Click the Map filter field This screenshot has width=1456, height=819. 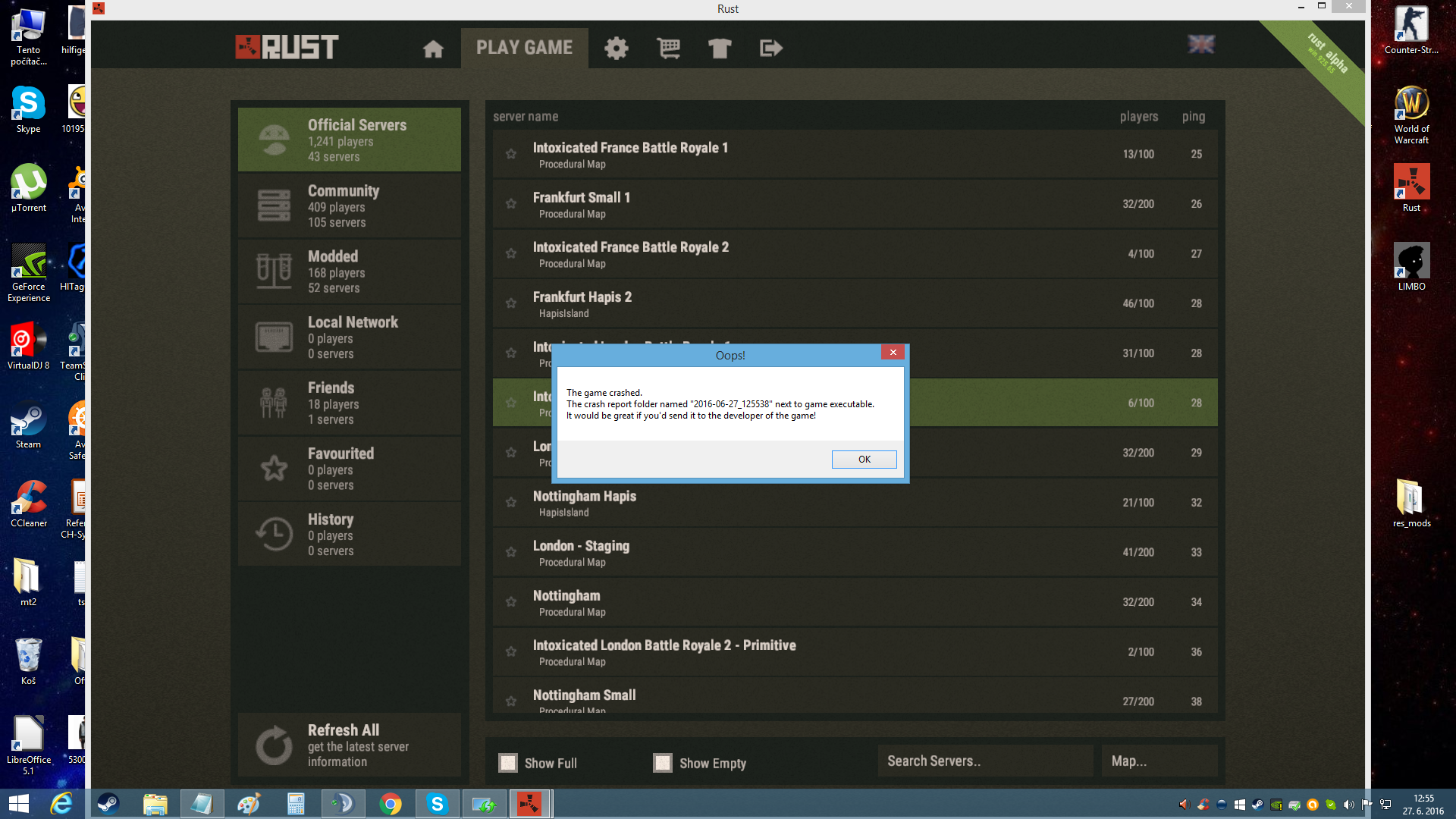point(1159,761)
